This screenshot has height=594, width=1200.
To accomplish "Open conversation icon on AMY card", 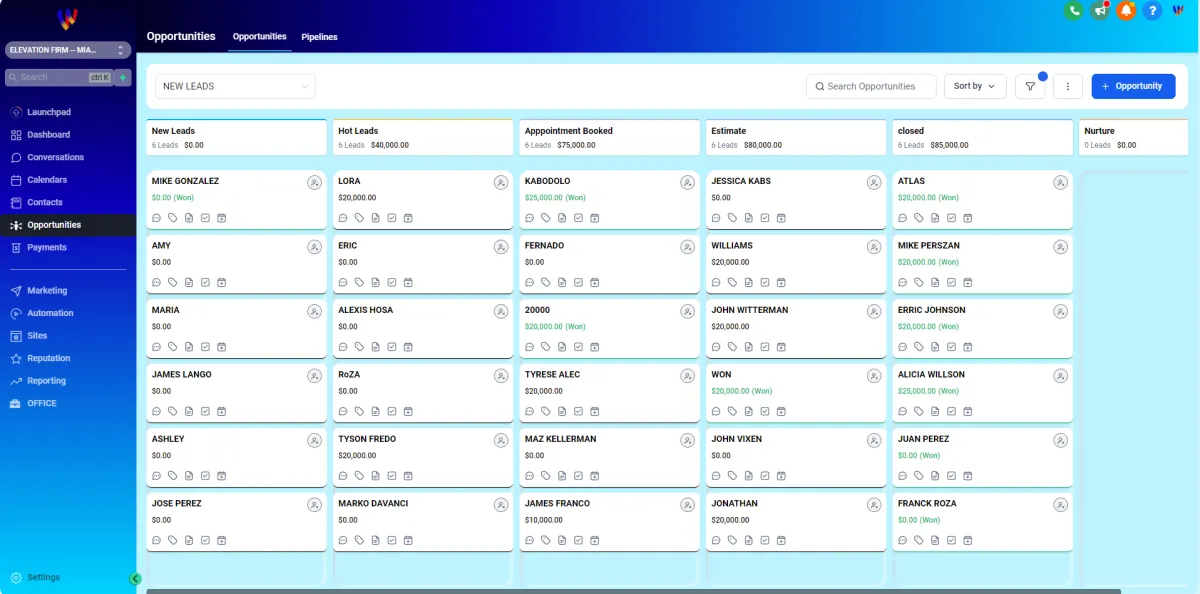I will [157, 282].
